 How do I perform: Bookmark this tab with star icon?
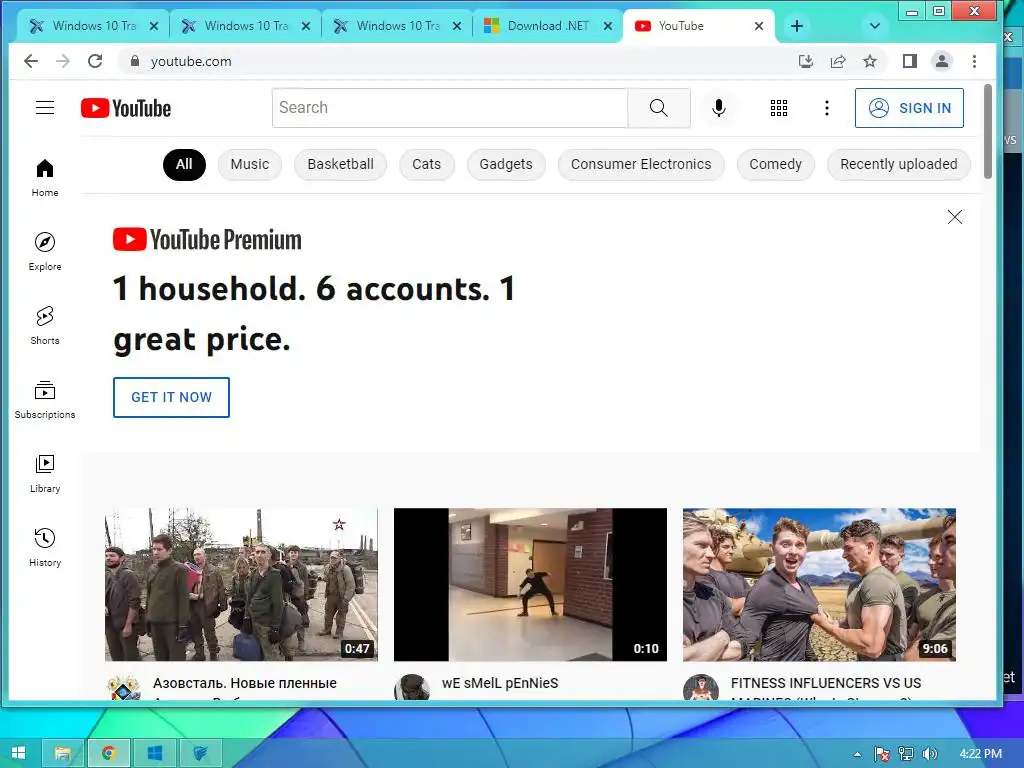(870, 61)
